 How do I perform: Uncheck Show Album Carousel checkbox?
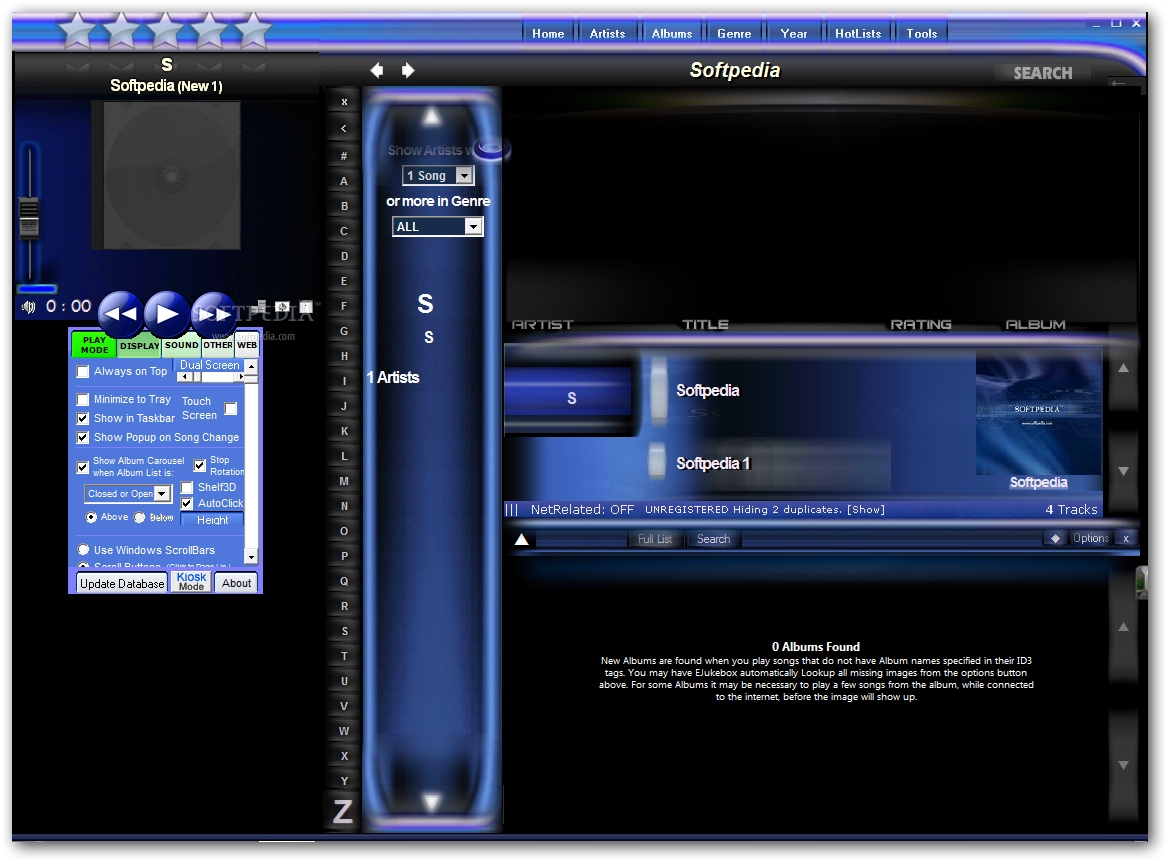point(83,468)
